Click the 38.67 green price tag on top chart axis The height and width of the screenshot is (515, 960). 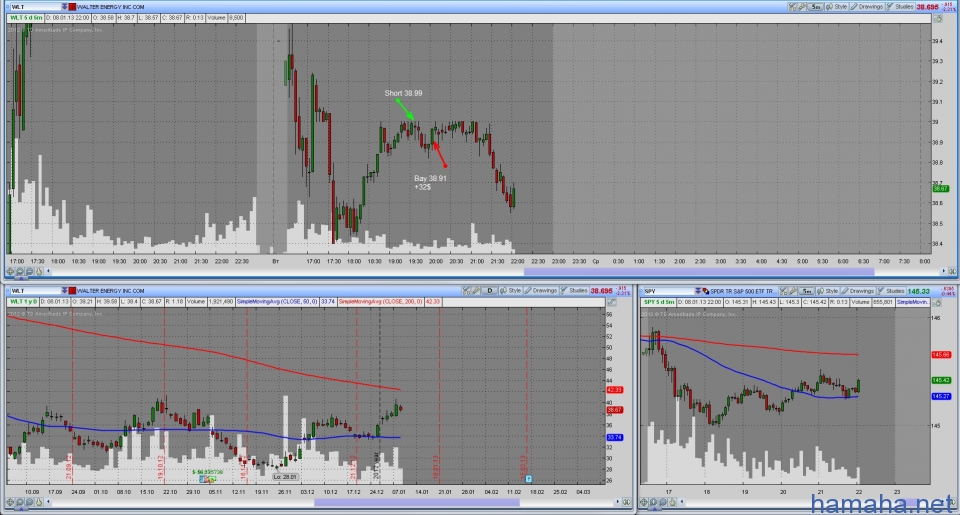pyautogui.click(x=940, y=189)
